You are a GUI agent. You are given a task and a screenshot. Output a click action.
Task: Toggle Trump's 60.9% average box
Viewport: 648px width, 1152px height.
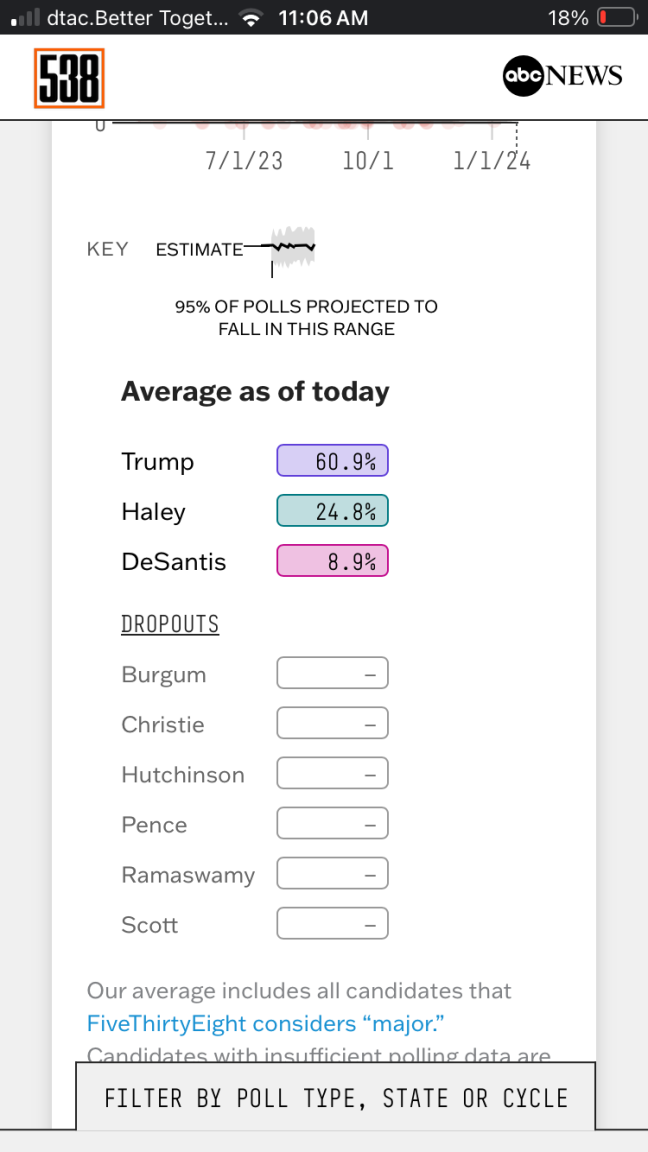[332, 461]
